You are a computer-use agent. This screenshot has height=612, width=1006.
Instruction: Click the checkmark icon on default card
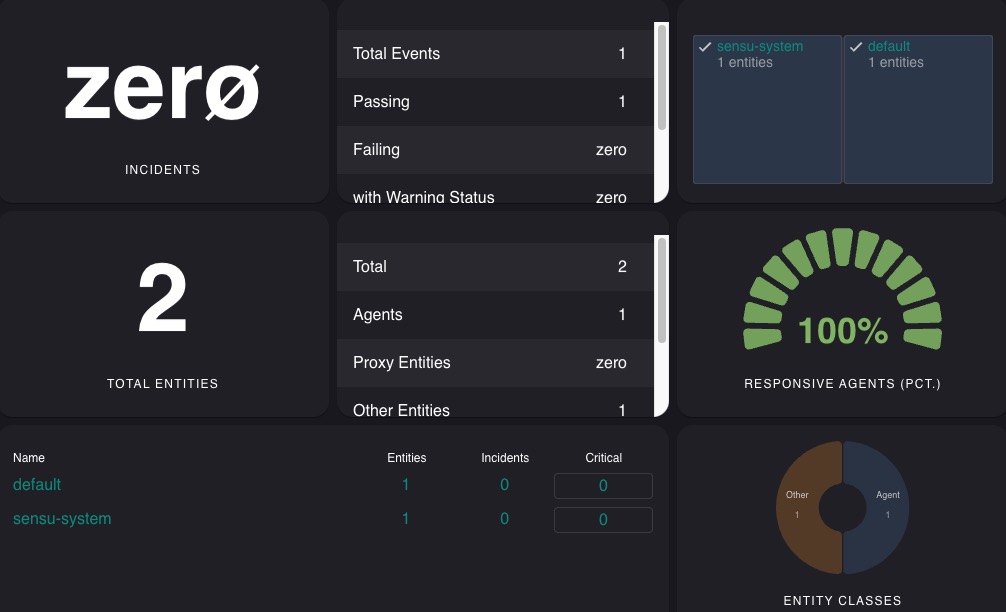point(855,46)
